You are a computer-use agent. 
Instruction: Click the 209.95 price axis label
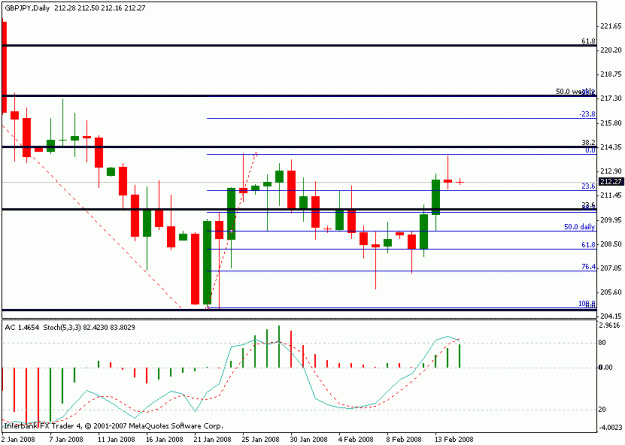click(610, 220)
